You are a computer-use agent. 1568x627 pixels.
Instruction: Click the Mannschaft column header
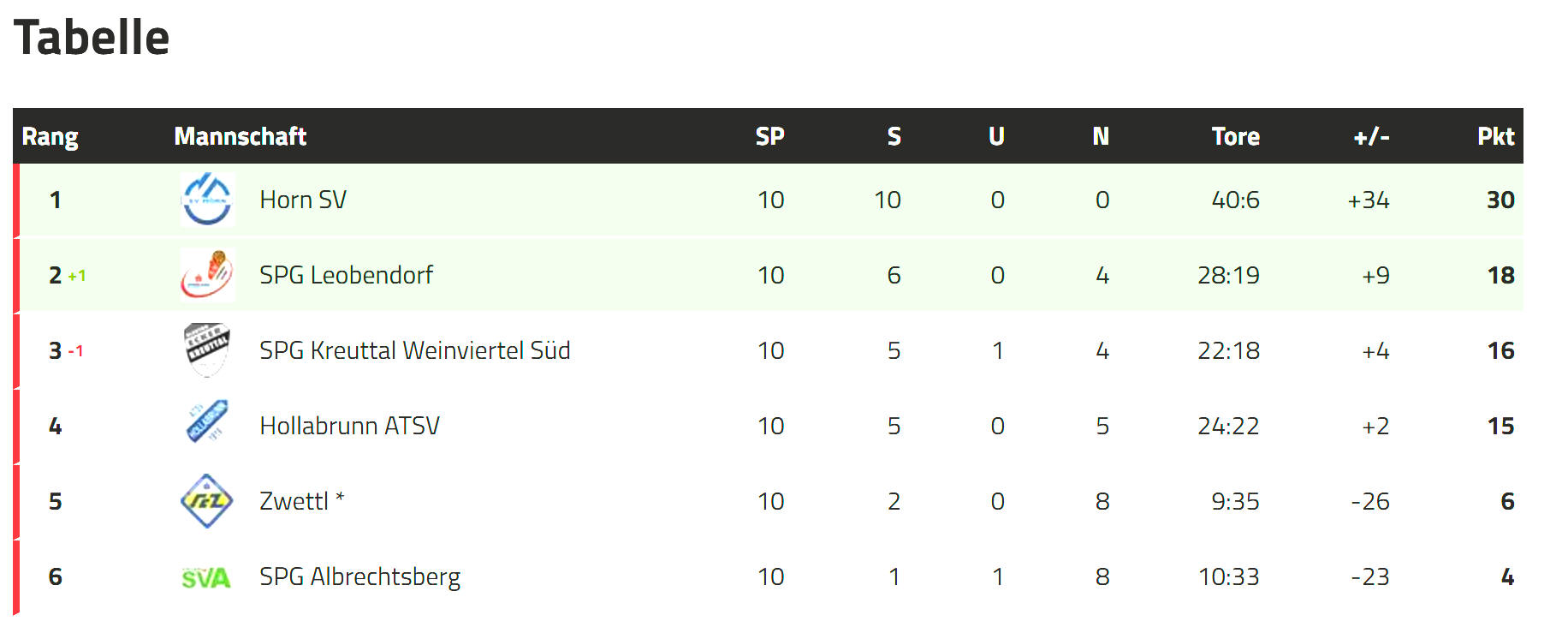[x=240, y=136]
